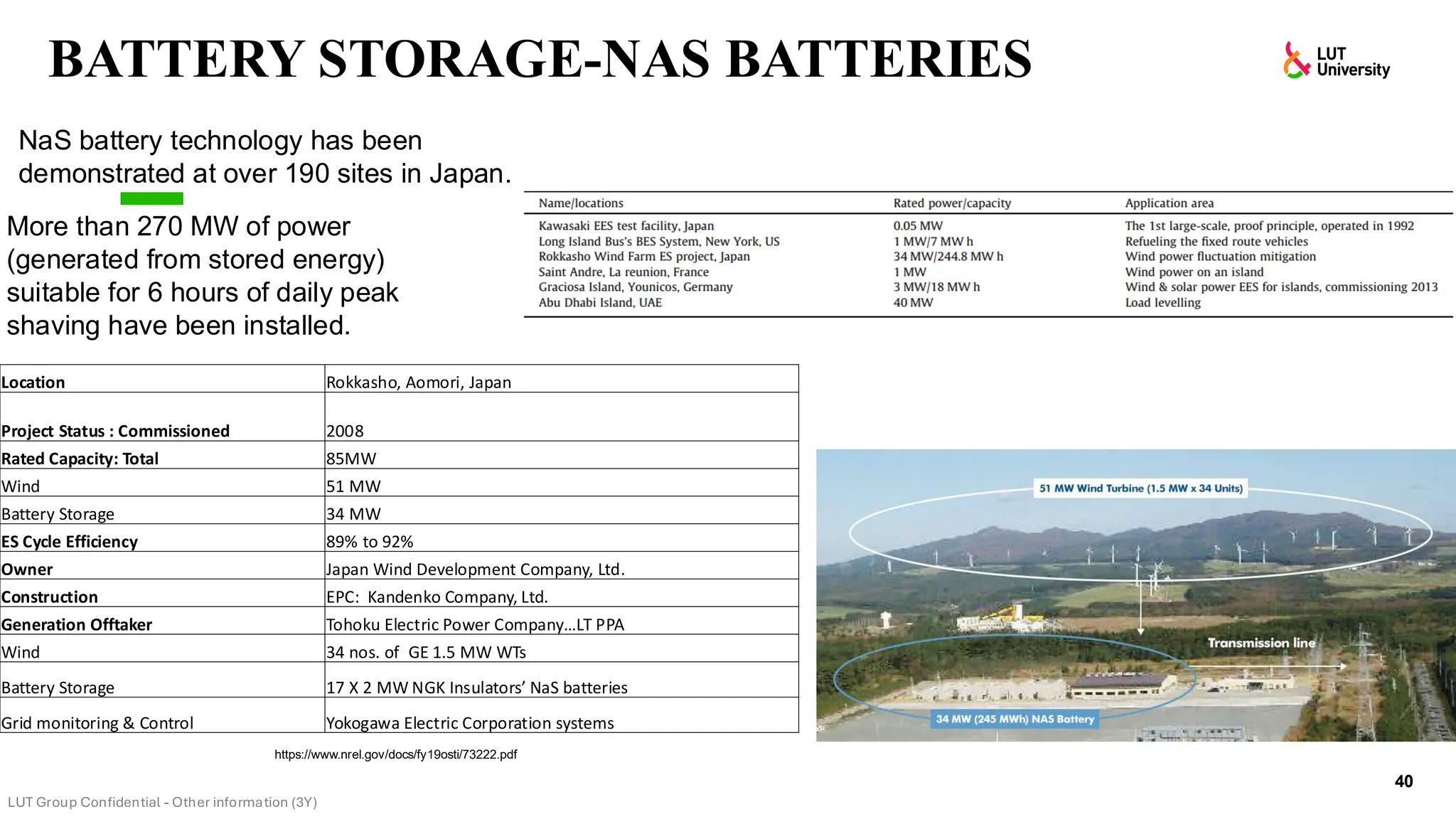Click 'Japan Wind Development Company, Ltd.' cell
1456x819 pixels.
(x=562, y=566)
